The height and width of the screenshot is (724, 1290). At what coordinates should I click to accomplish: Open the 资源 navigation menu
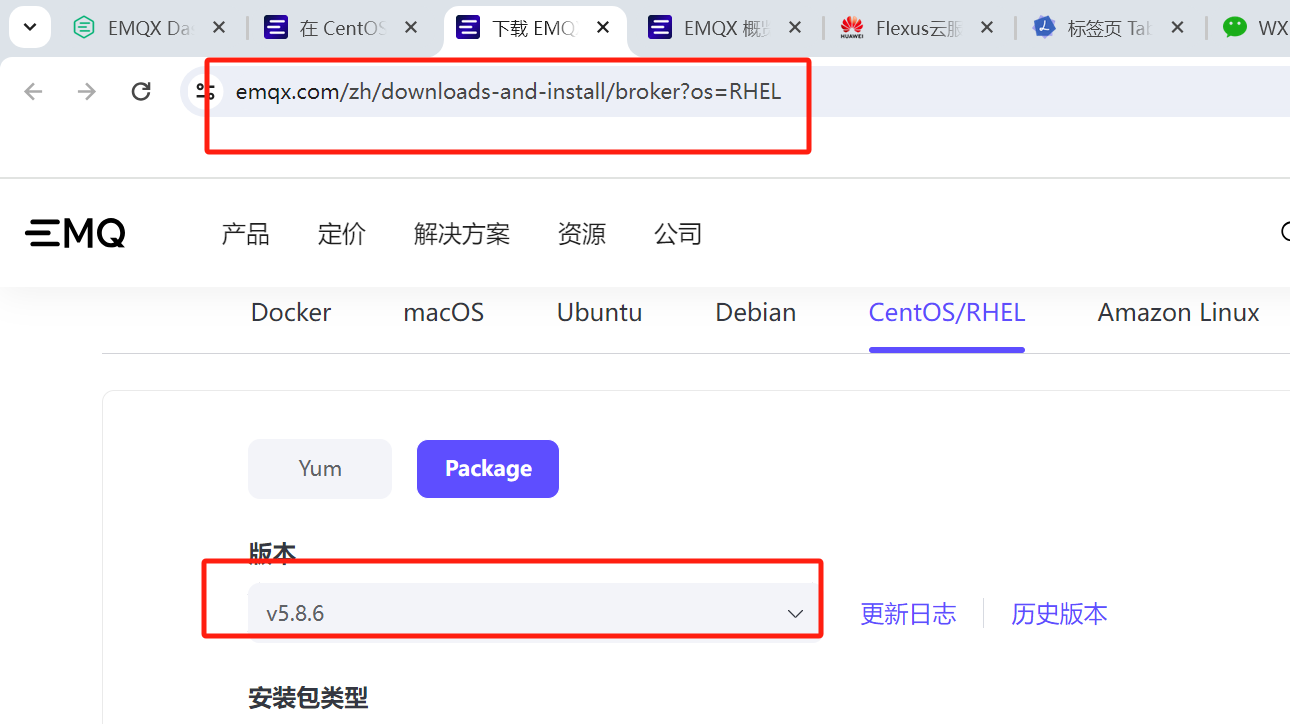582,234
